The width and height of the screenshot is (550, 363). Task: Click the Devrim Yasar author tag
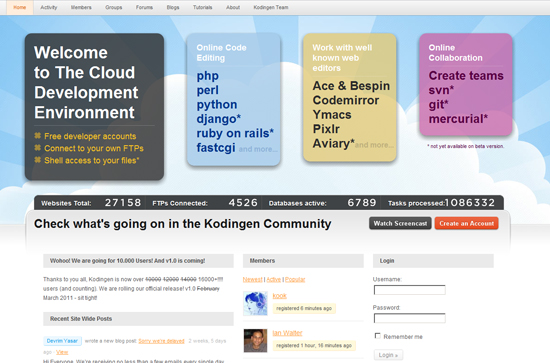pos(62,341)
